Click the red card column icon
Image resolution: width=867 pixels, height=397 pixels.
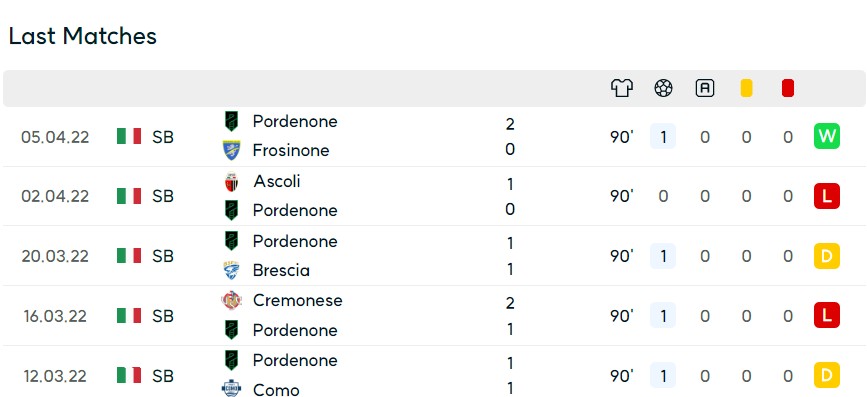click(788, 88)
